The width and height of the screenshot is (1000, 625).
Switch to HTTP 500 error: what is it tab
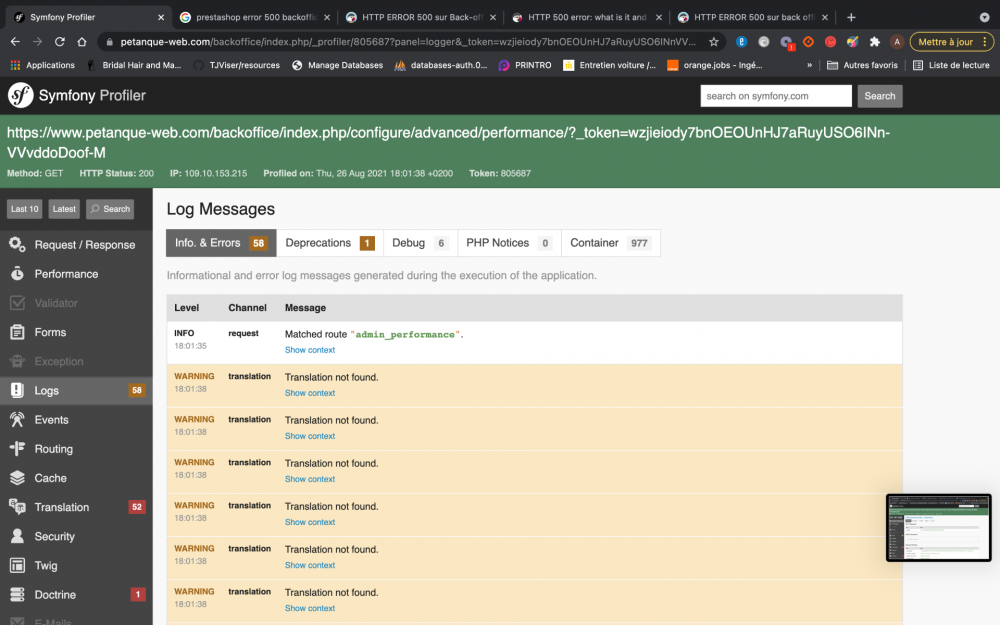[x=587, y=17]
